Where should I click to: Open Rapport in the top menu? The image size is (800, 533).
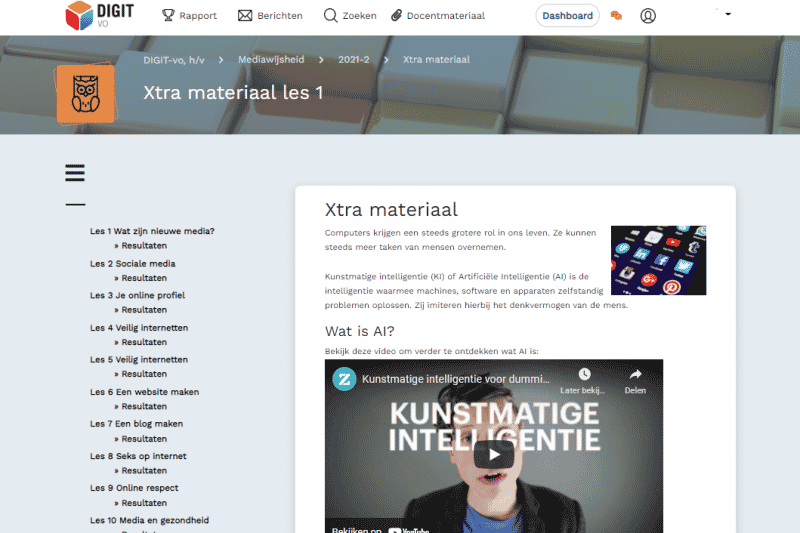pos(189,16)
